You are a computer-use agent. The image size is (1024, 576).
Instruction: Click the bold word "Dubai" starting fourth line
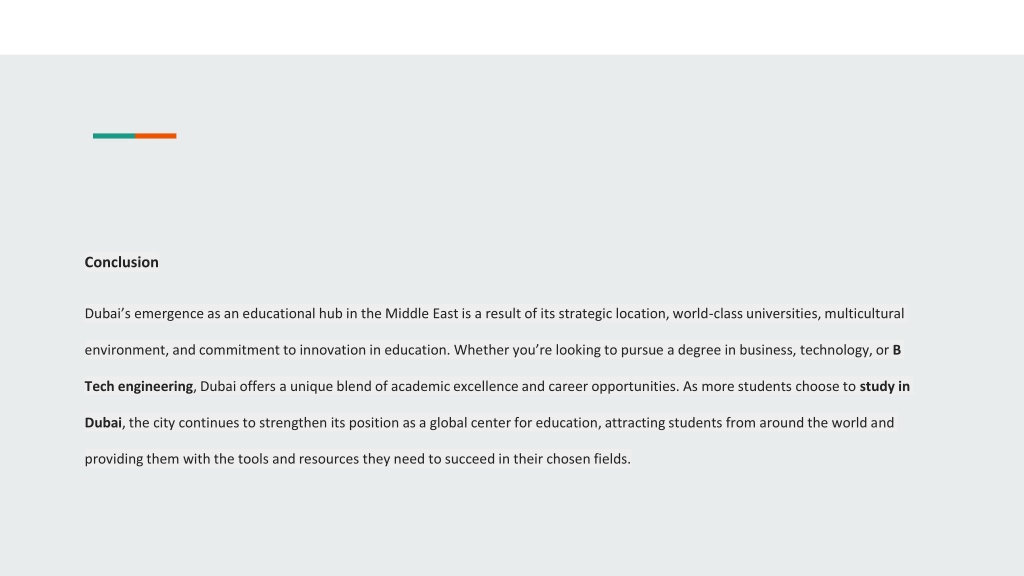point(103,423)
